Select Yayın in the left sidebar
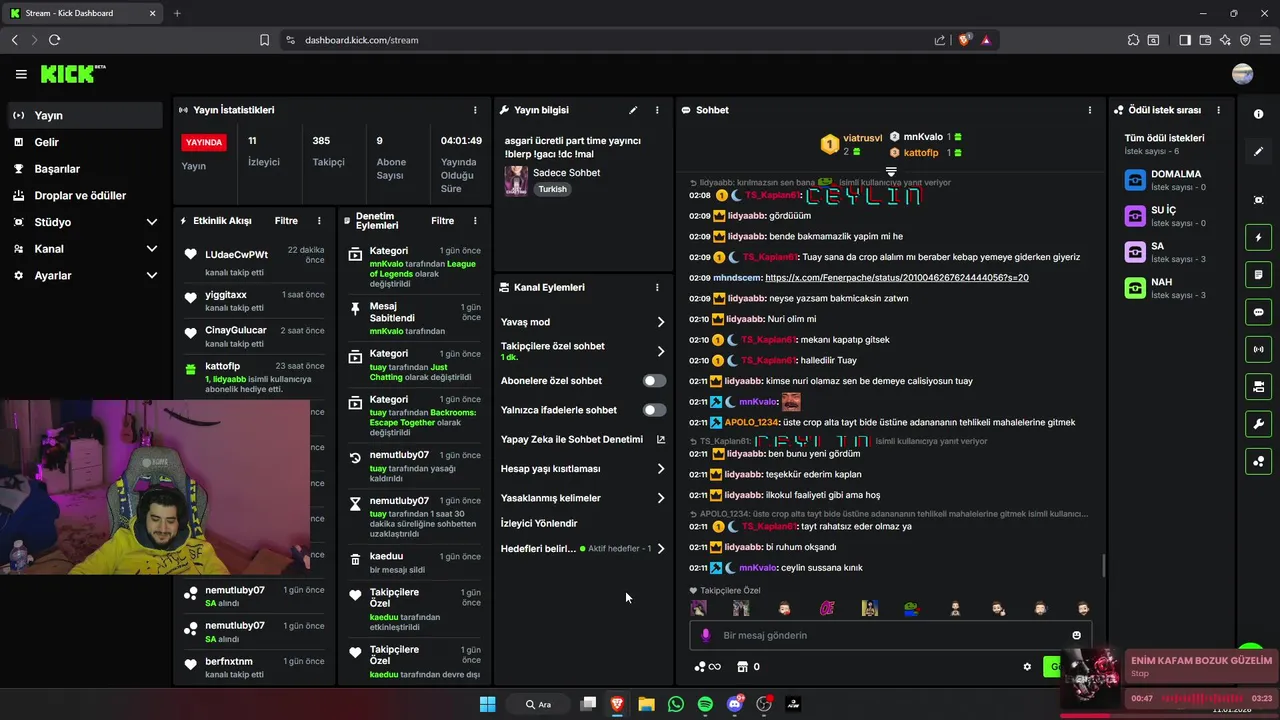The image size is (1280, 720). pyautogui.click(x=84, y=115)
